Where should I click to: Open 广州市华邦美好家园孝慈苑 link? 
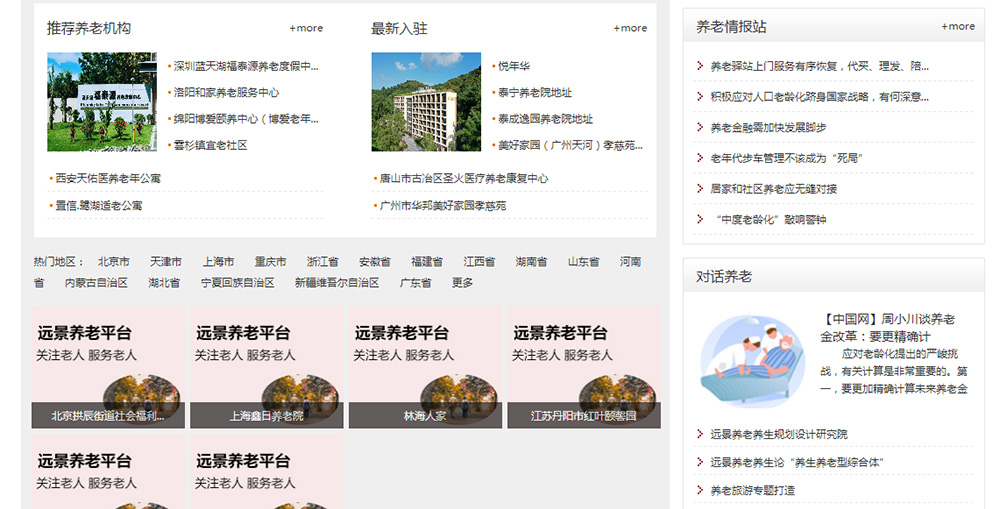tap(443, 205)
